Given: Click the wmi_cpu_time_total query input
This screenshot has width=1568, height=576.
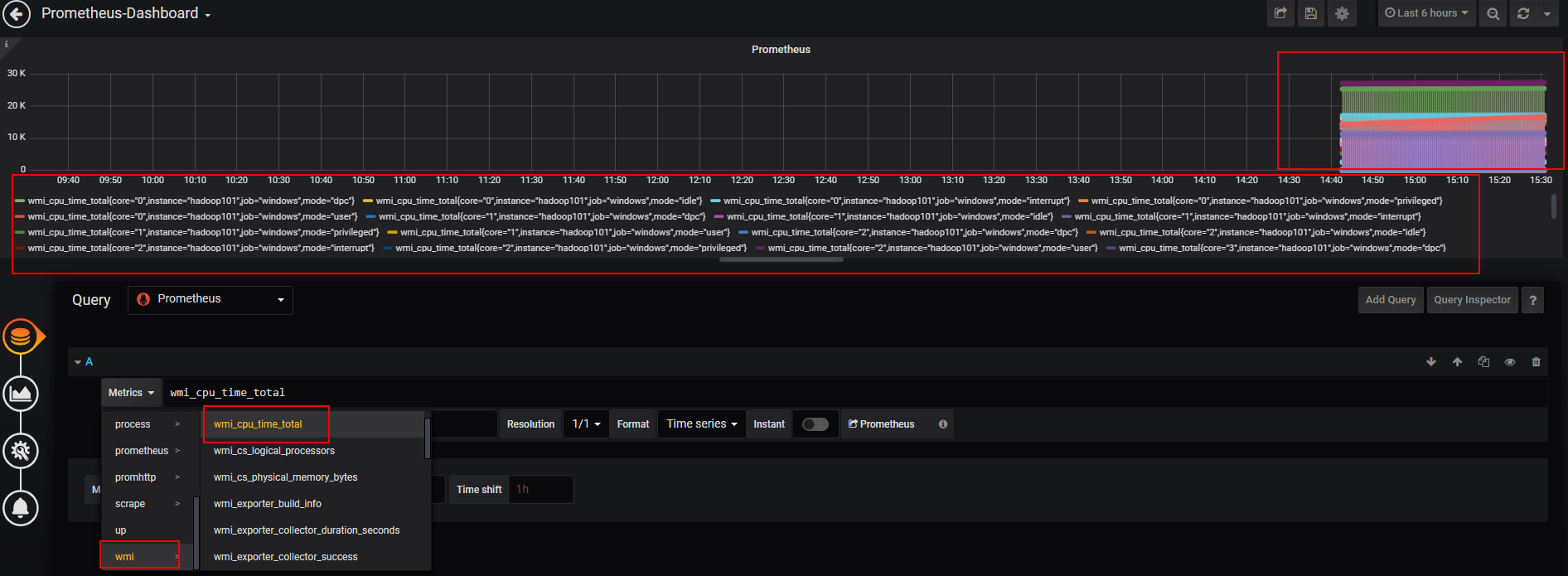Looking at the screenshot, I should (854, 393).
